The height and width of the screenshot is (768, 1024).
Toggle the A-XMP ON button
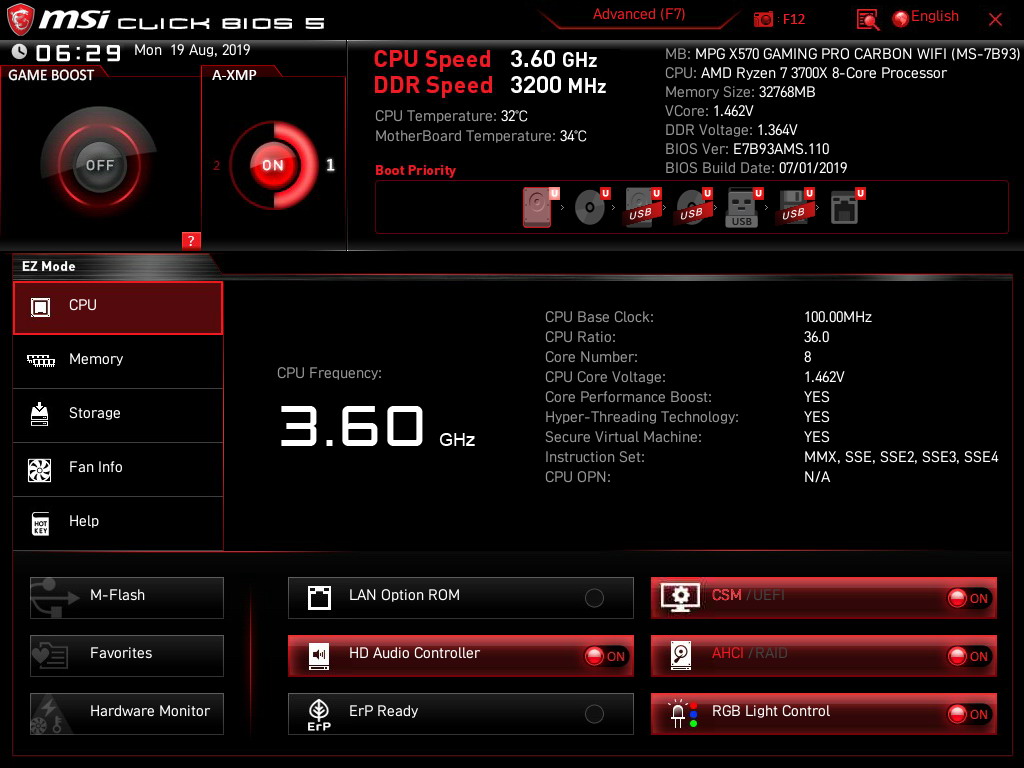click(x=273, y=165)
